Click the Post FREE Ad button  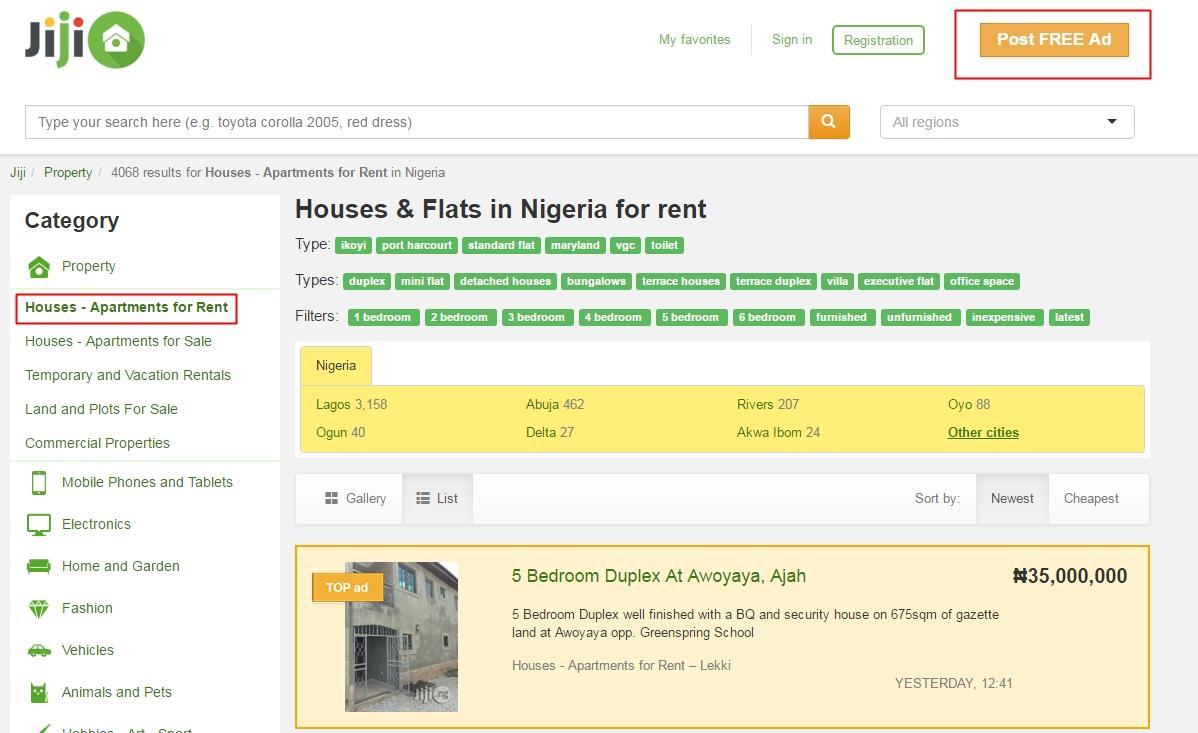click(x=1054, y=40)
